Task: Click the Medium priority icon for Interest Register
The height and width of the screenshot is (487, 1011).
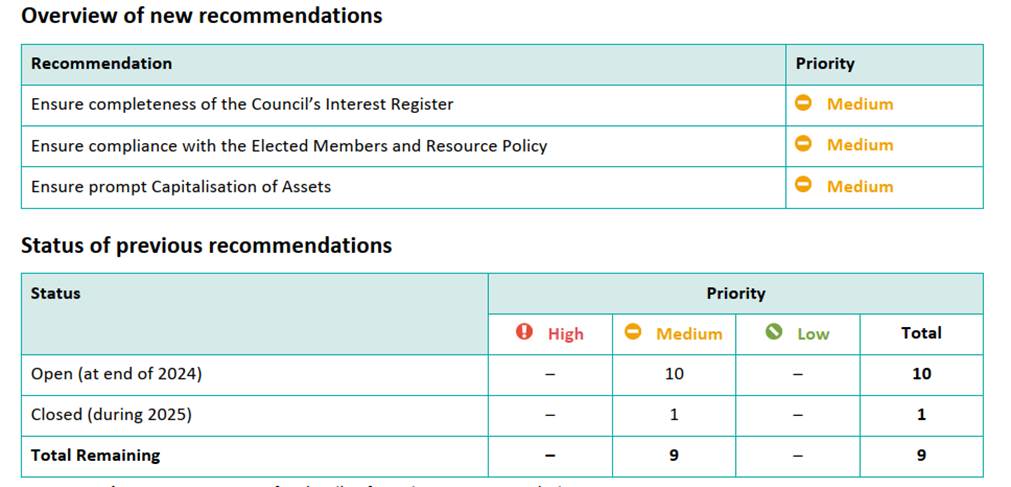Action: 803,103
